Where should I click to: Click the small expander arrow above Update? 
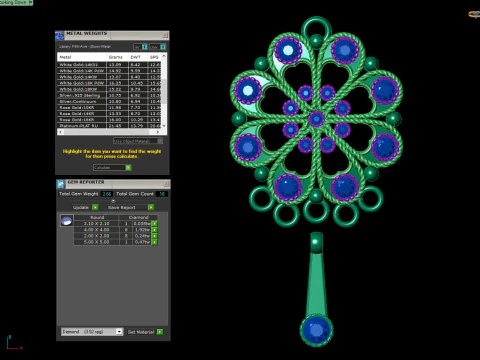point(113,201)
